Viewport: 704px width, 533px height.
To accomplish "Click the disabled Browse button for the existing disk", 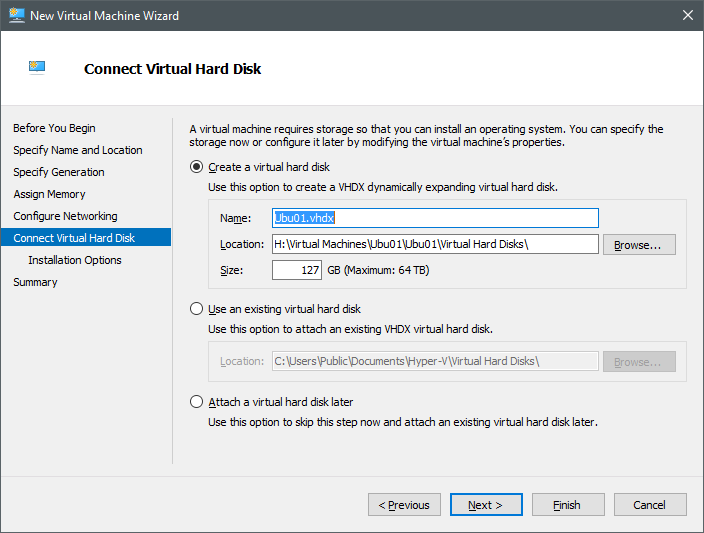I will coord(639,361).
